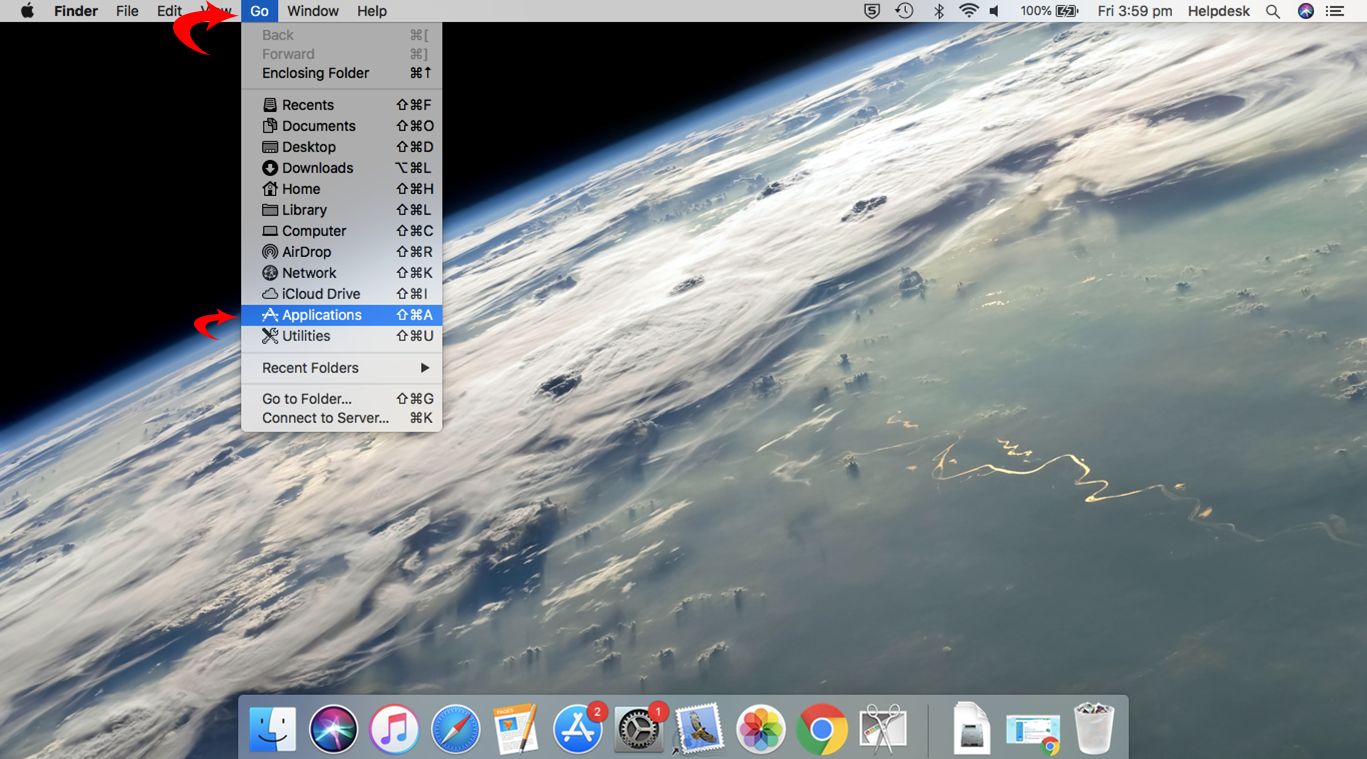The width and height of the screenshot is (1367, 759).
Task: Select Home in the Go menu
Action: click(x=342, y=189)
